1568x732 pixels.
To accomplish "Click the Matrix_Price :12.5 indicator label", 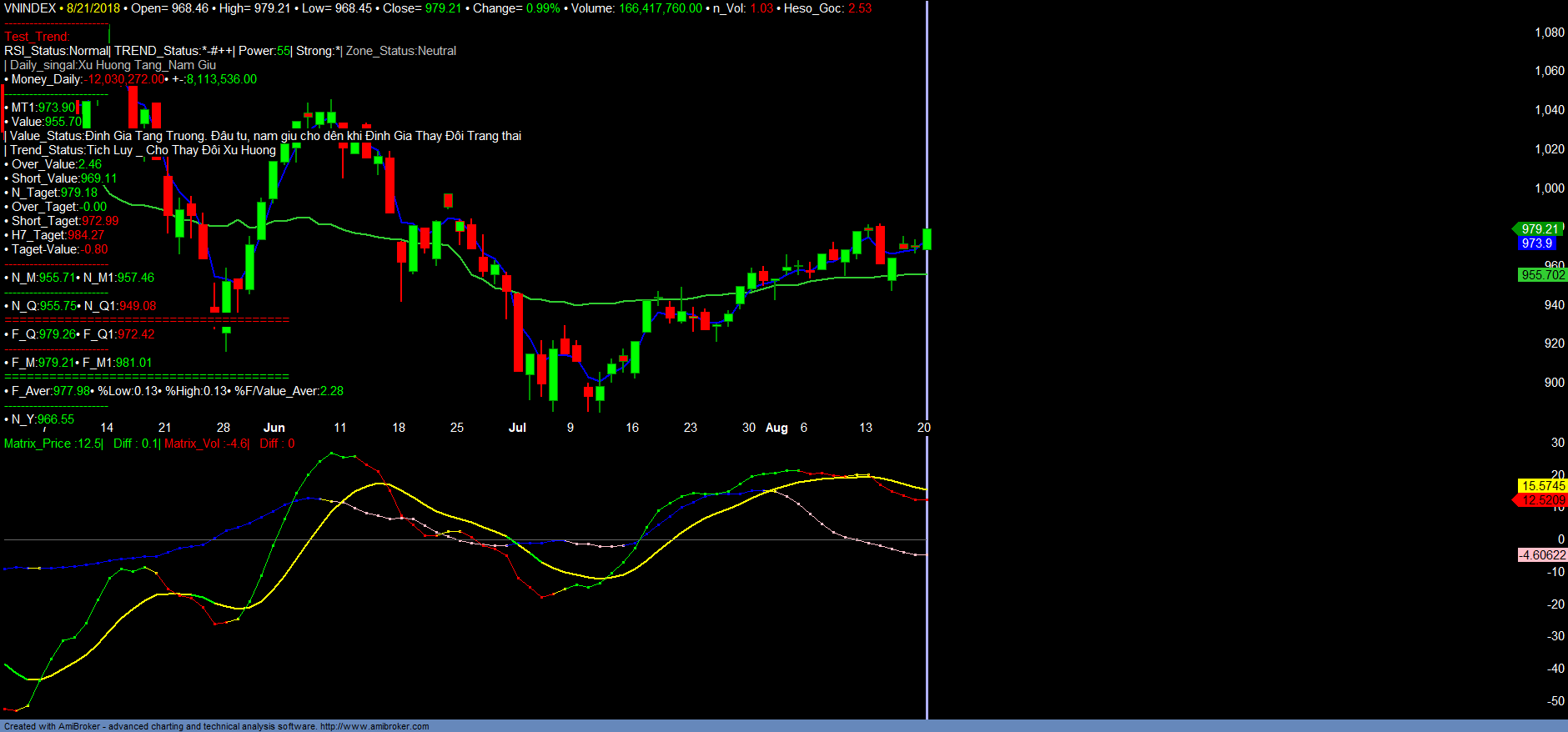I will click(53, 444).
